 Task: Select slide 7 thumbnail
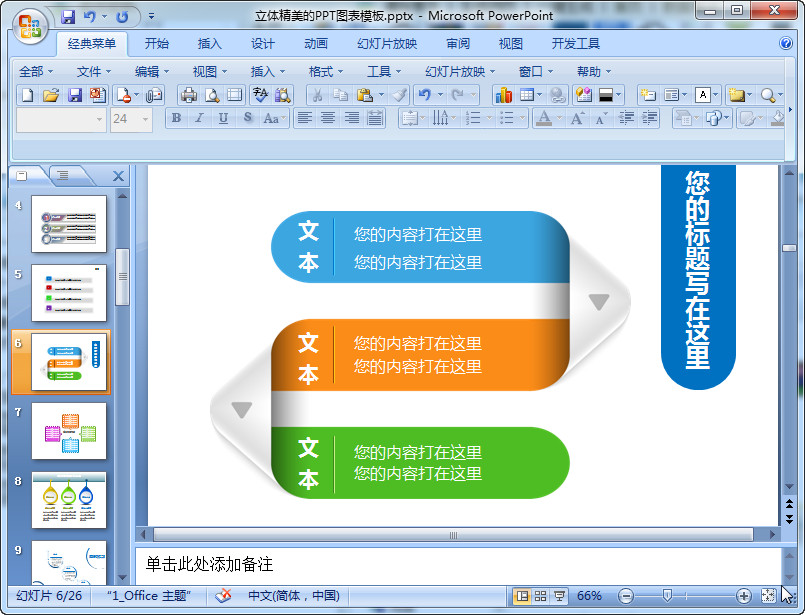pos(69,431)
